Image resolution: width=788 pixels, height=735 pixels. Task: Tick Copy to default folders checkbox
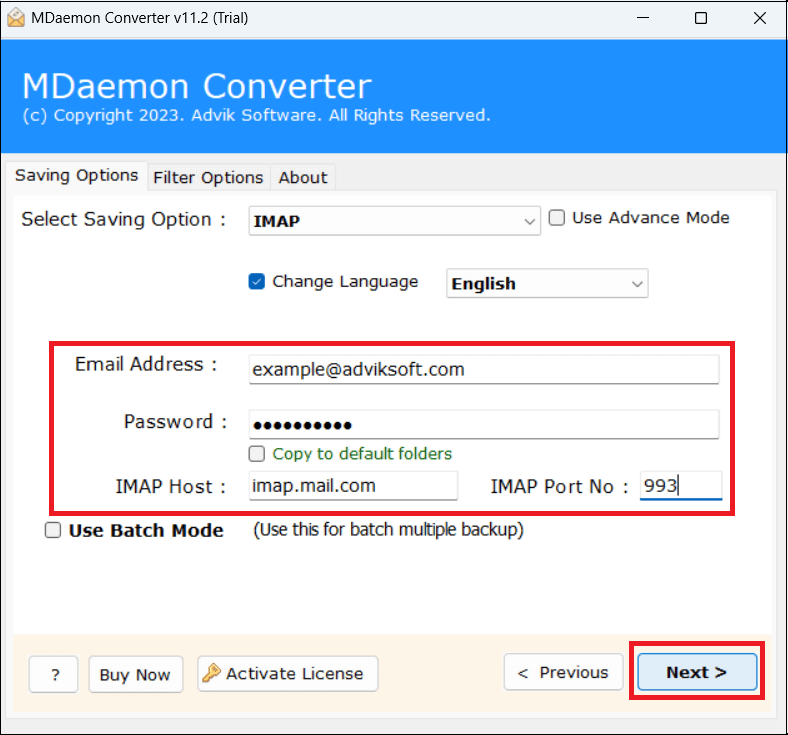[257, 454]
